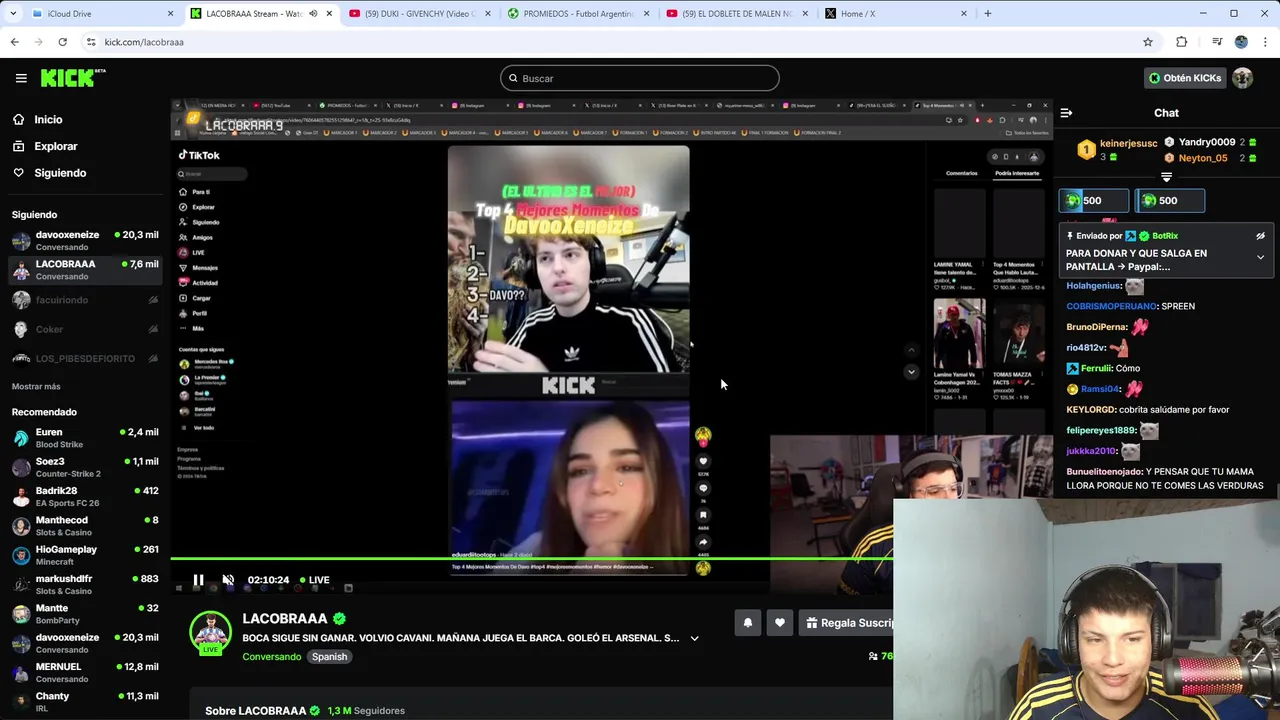Open browser extensions puzzle icon
The image size is (1280, 720).
(1181, 42)
